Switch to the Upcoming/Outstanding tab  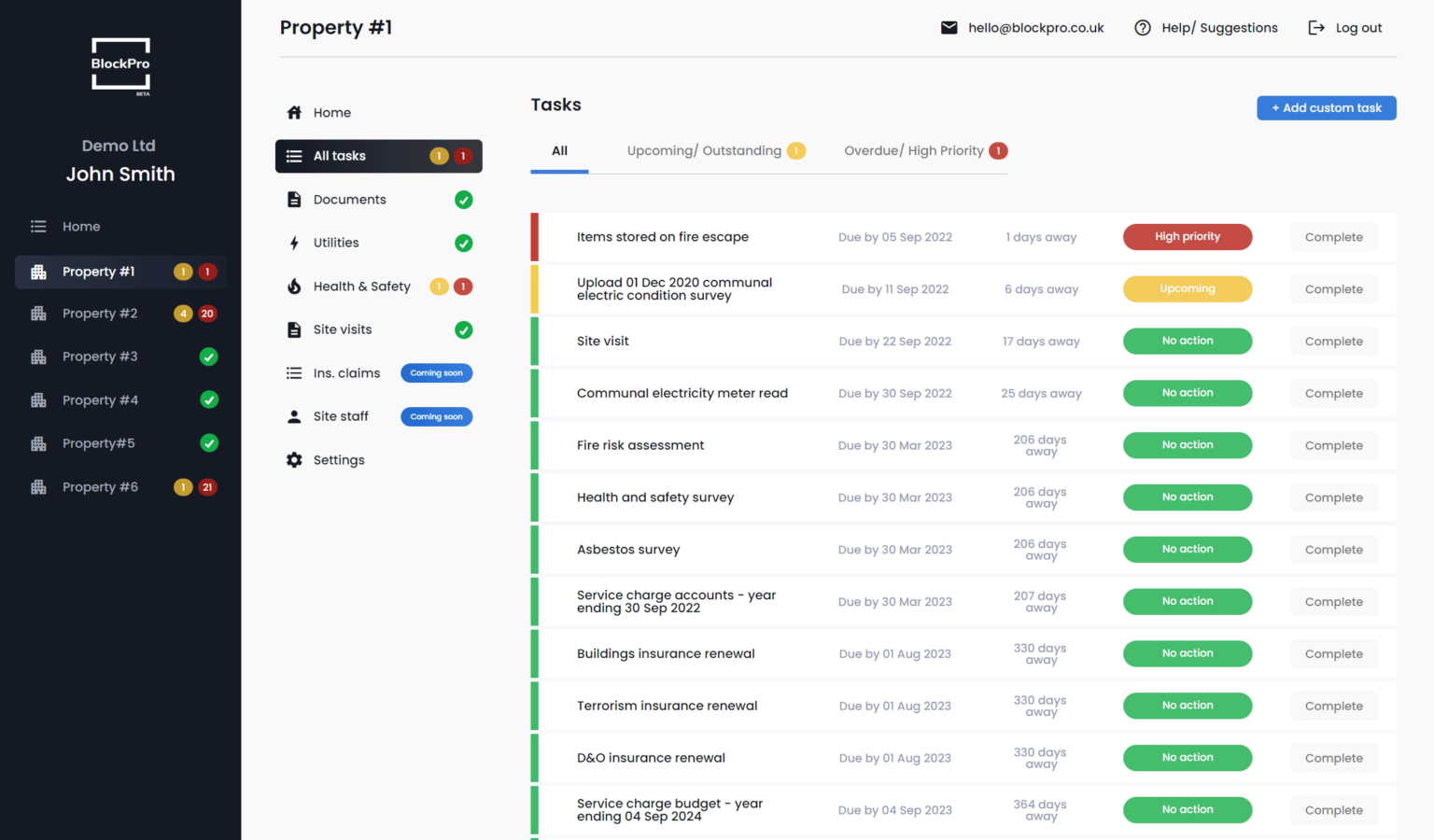click(705, 150)
